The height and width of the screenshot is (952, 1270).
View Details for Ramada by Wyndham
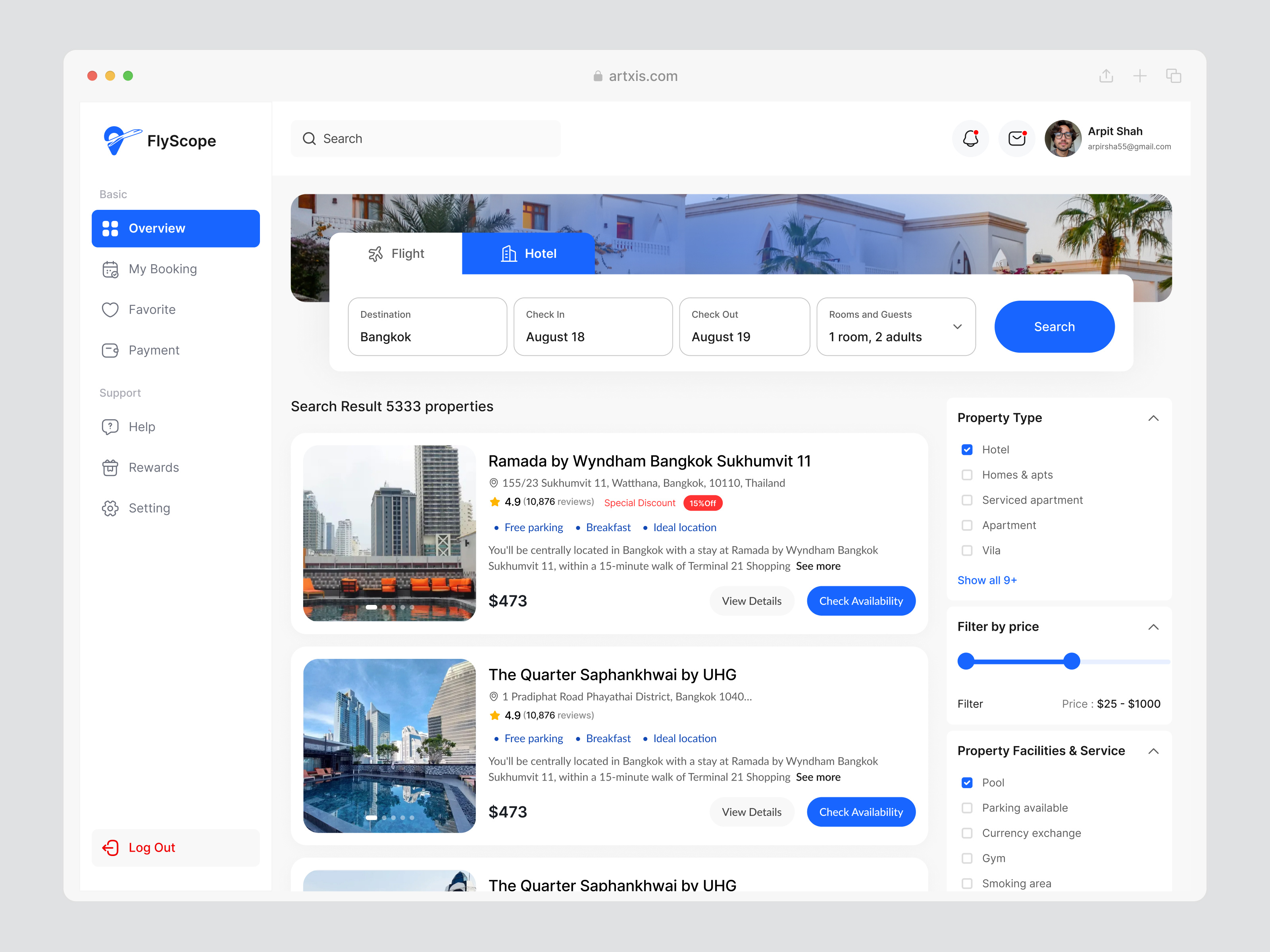752,601
